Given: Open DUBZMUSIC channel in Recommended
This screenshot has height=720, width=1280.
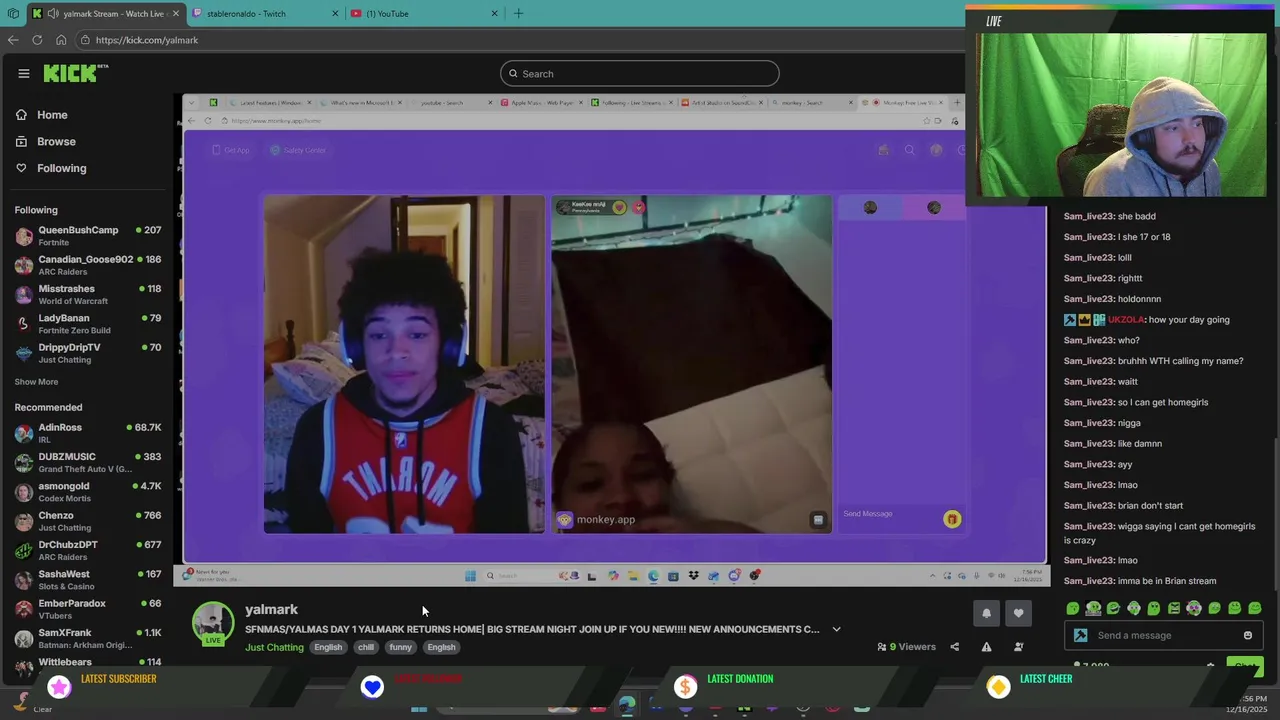Looking at the screenshot, I should pos(88,462).
